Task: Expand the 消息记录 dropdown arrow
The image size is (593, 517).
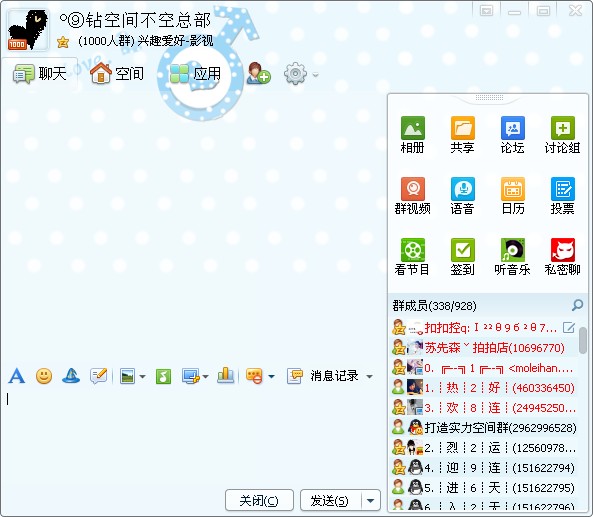Action: pos(369,376)
